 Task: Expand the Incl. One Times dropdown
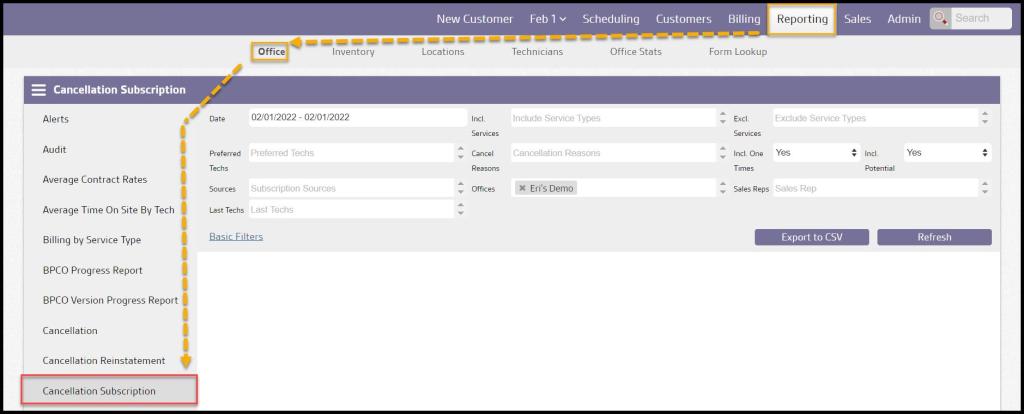click(816, 153)
